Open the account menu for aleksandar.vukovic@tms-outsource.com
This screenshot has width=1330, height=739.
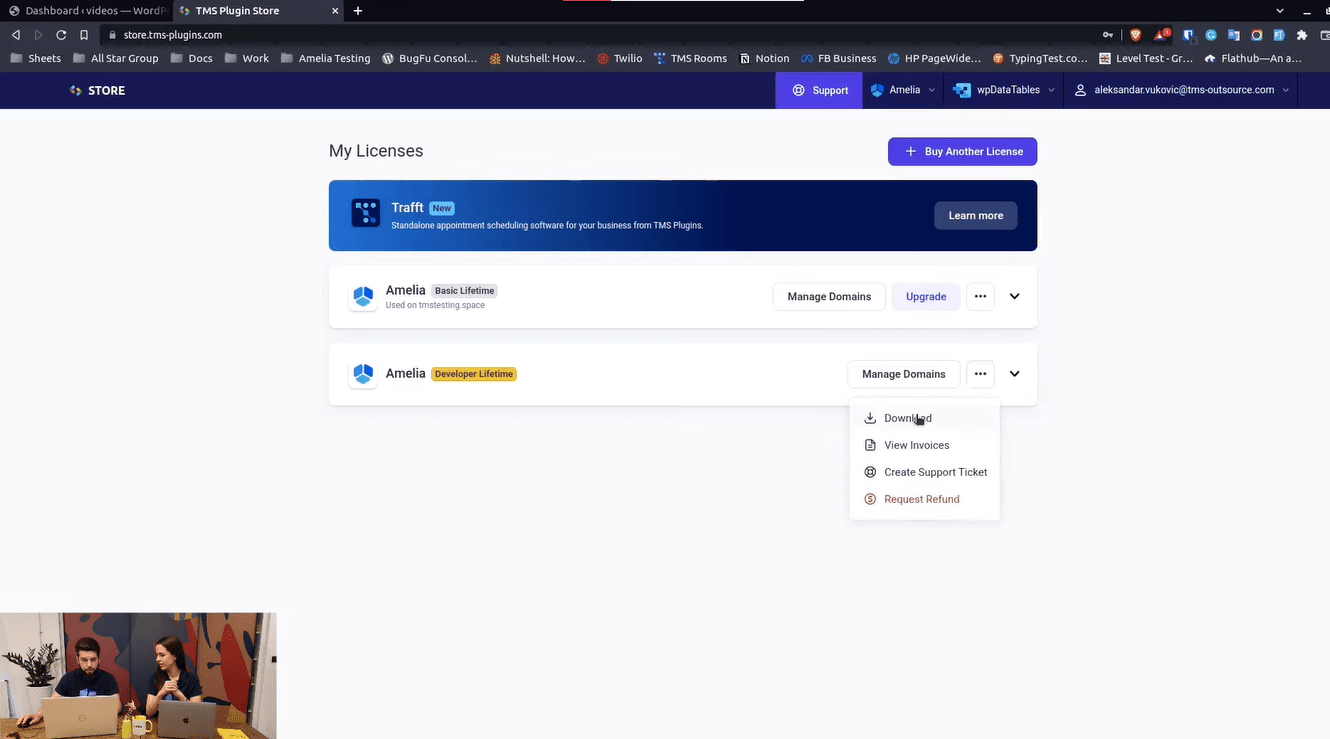click(x=1181, y=90)
